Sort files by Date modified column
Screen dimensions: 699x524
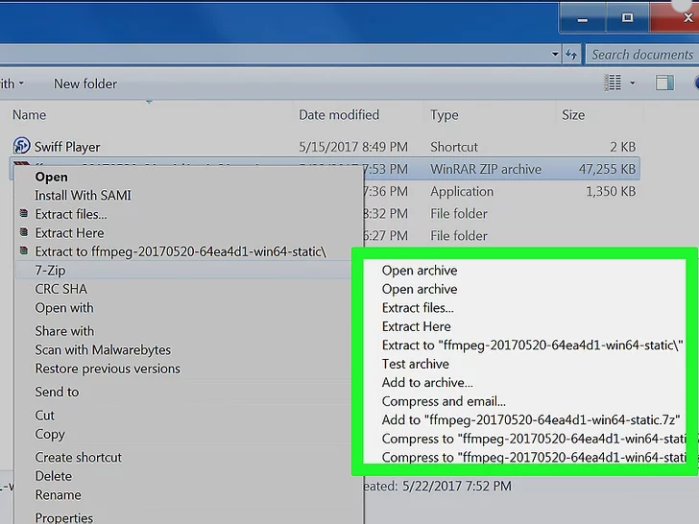pyautogui.click(x=339, y=115)
